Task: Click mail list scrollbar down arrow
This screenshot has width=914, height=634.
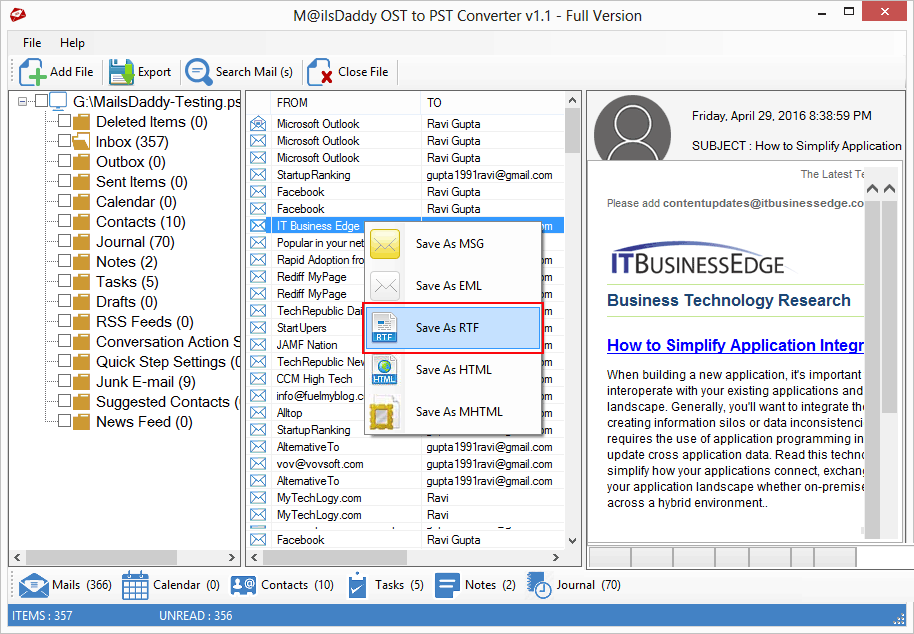Action: [572, 541]
